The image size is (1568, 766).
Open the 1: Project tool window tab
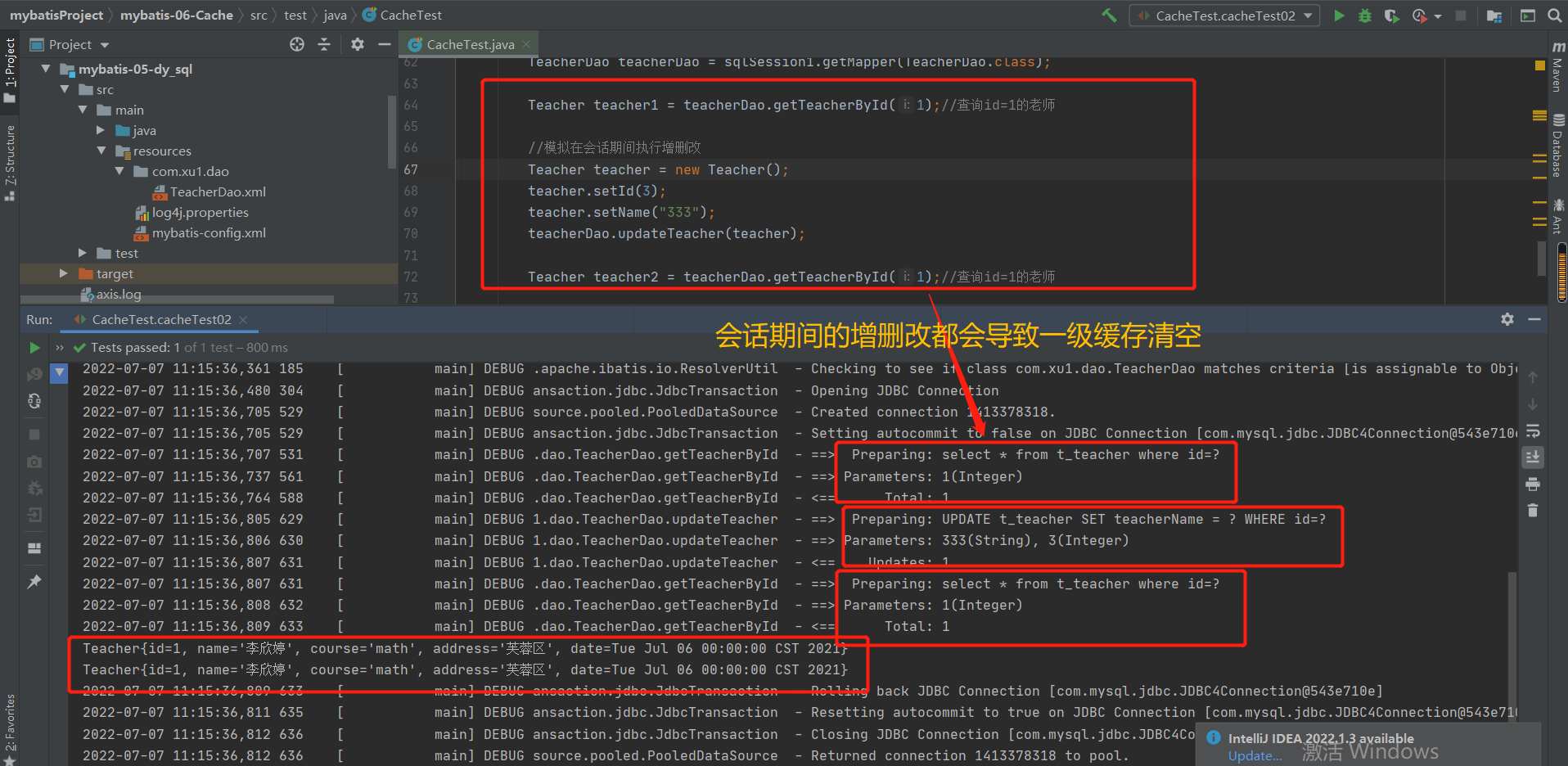pyautogui.click(x=10, y=70)
